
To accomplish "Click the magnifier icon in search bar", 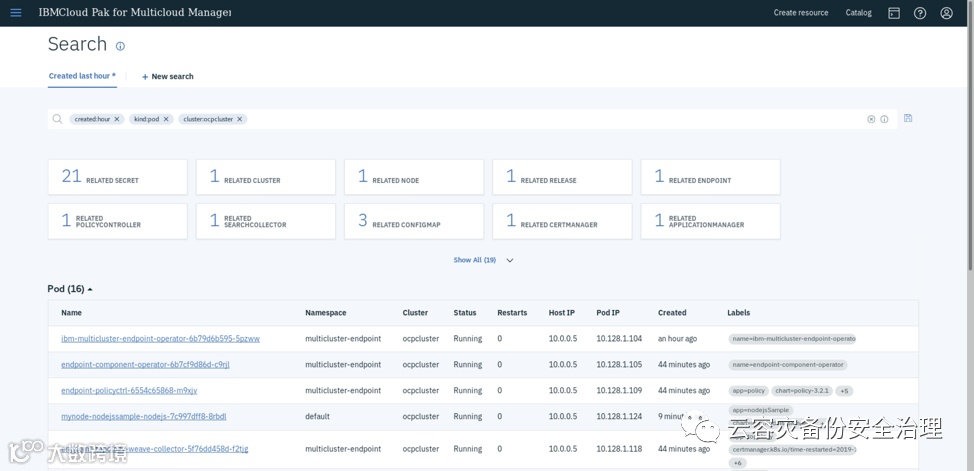I will click(57, 119).
